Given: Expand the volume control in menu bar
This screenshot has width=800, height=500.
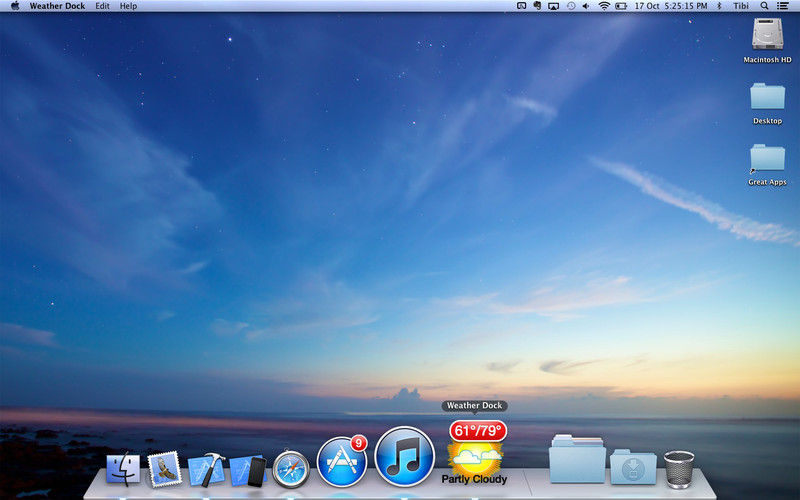Looking at the screenshot, I should point(587,6).
